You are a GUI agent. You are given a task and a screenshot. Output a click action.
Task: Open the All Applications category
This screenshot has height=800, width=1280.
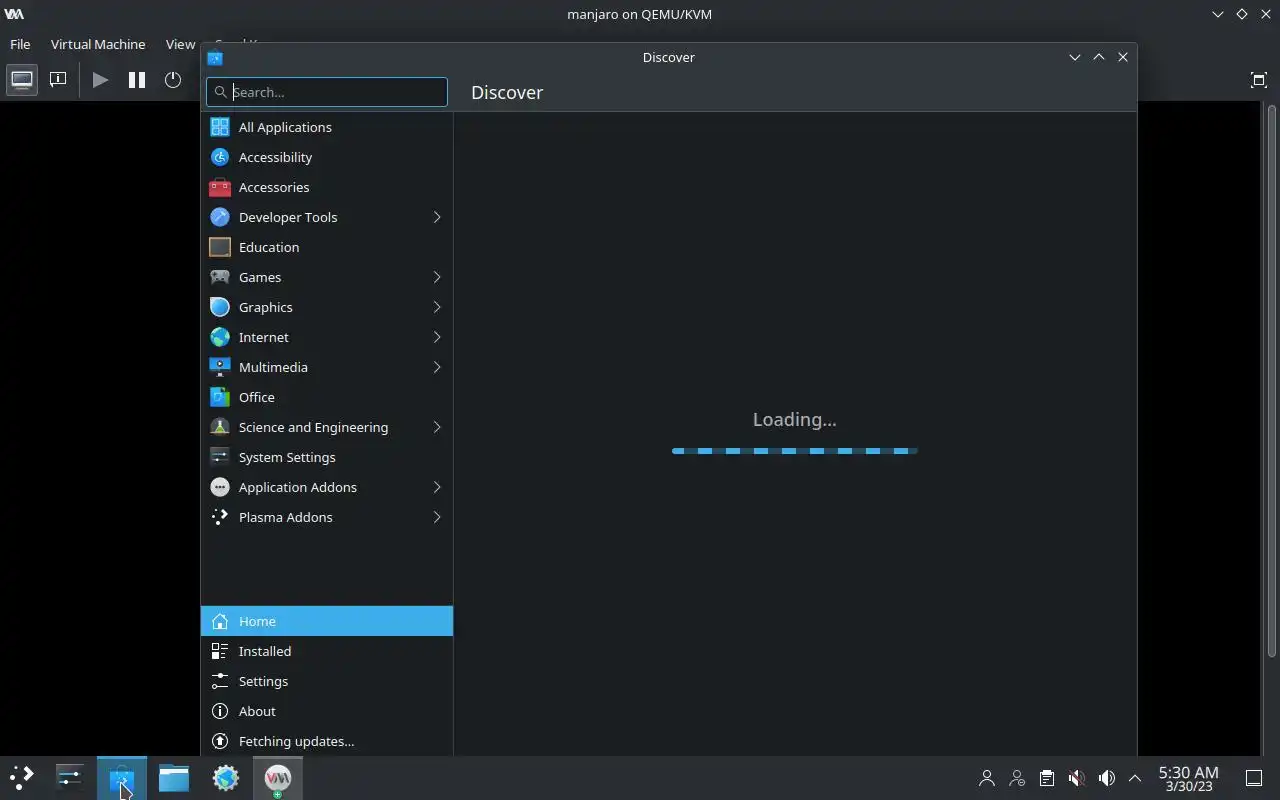tap(327, 127)
